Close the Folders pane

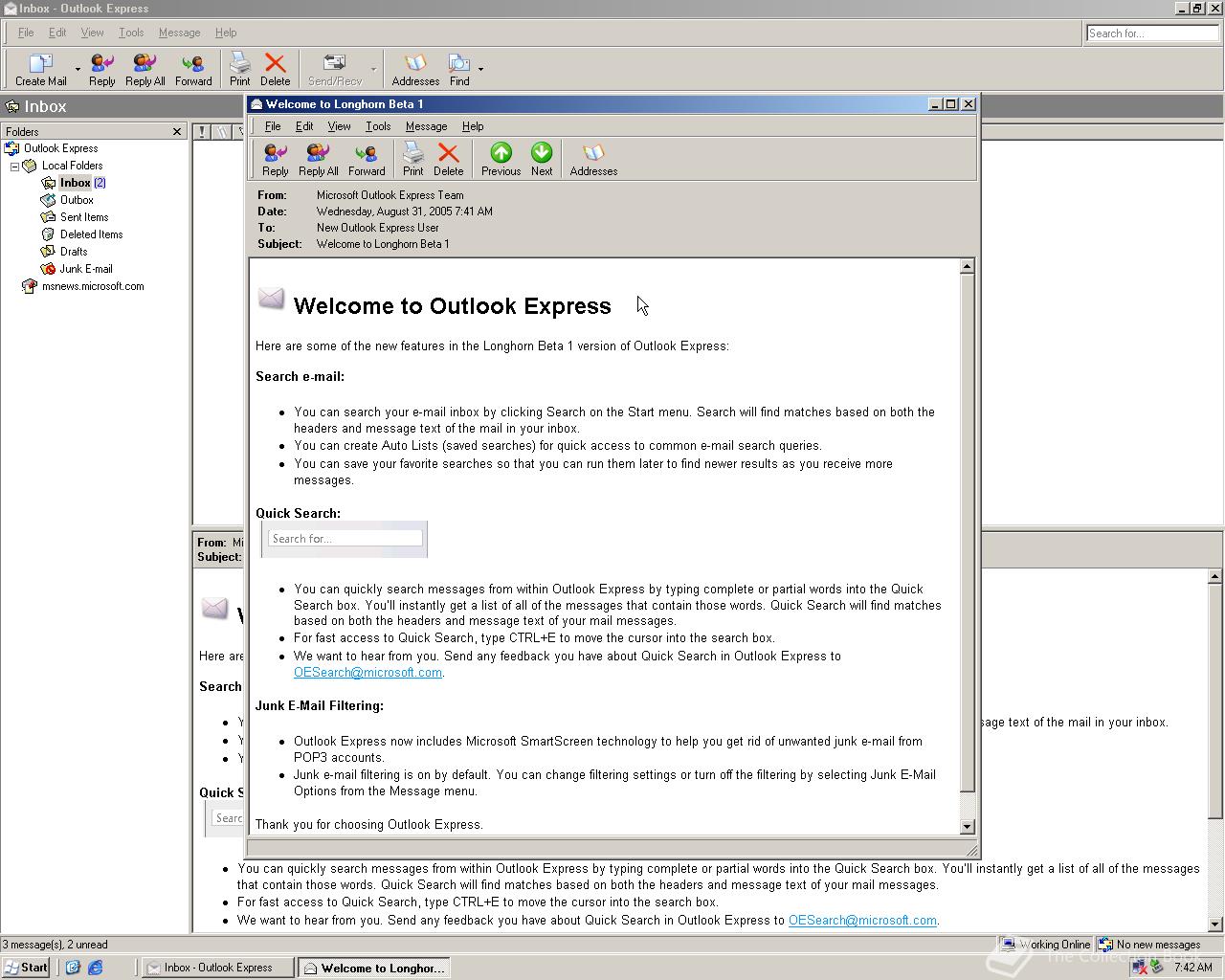tap(177, 131)
